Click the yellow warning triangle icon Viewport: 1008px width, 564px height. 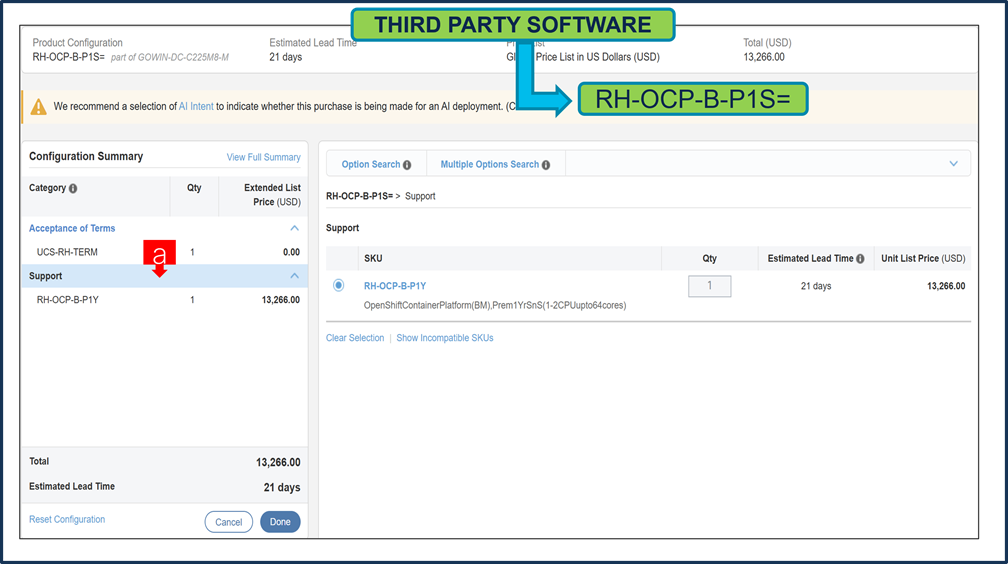pyautogui.click(x=39, y=107)
